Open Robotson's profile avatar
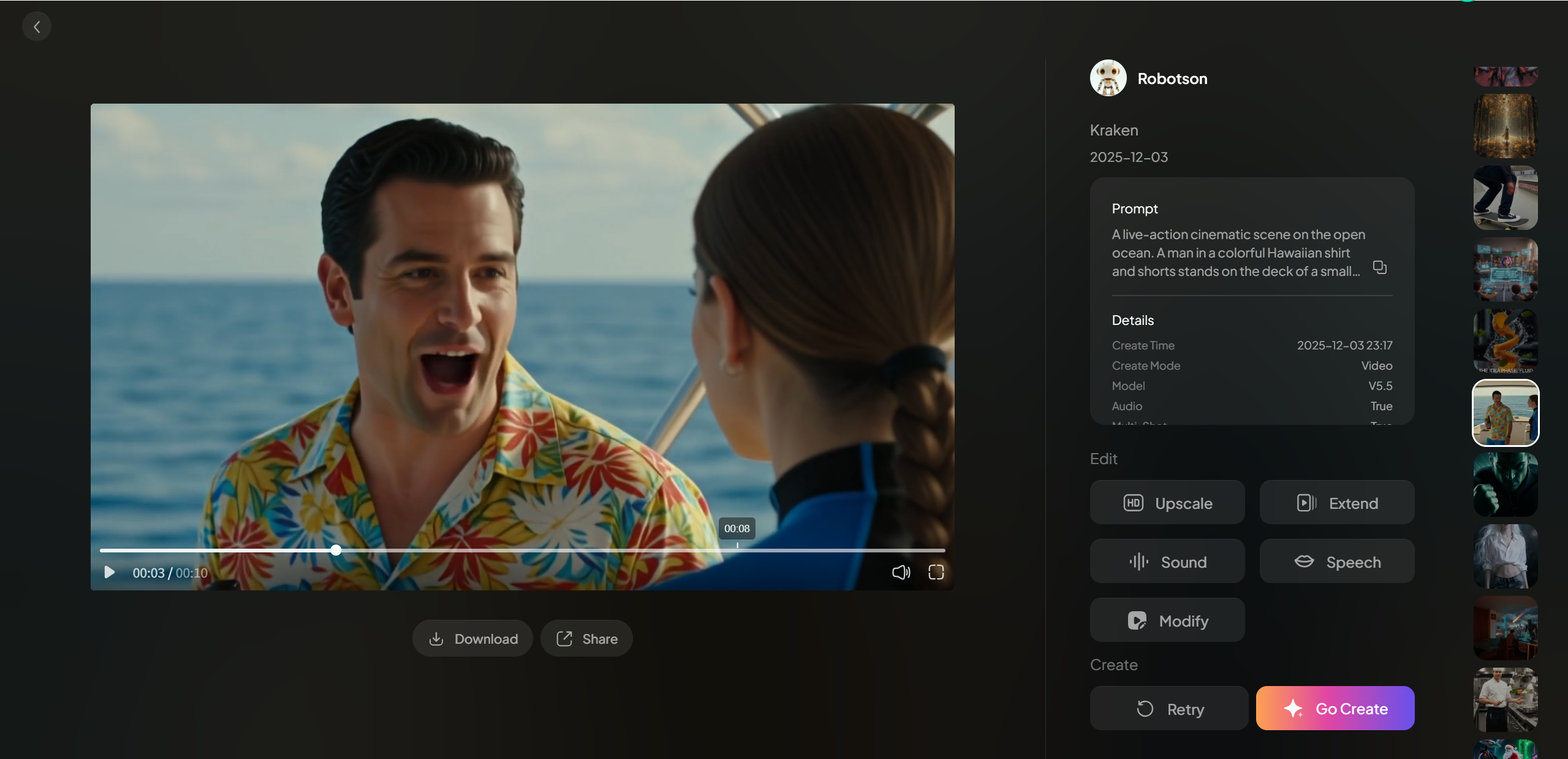Screen dimensions: 1568x759 1108,78
